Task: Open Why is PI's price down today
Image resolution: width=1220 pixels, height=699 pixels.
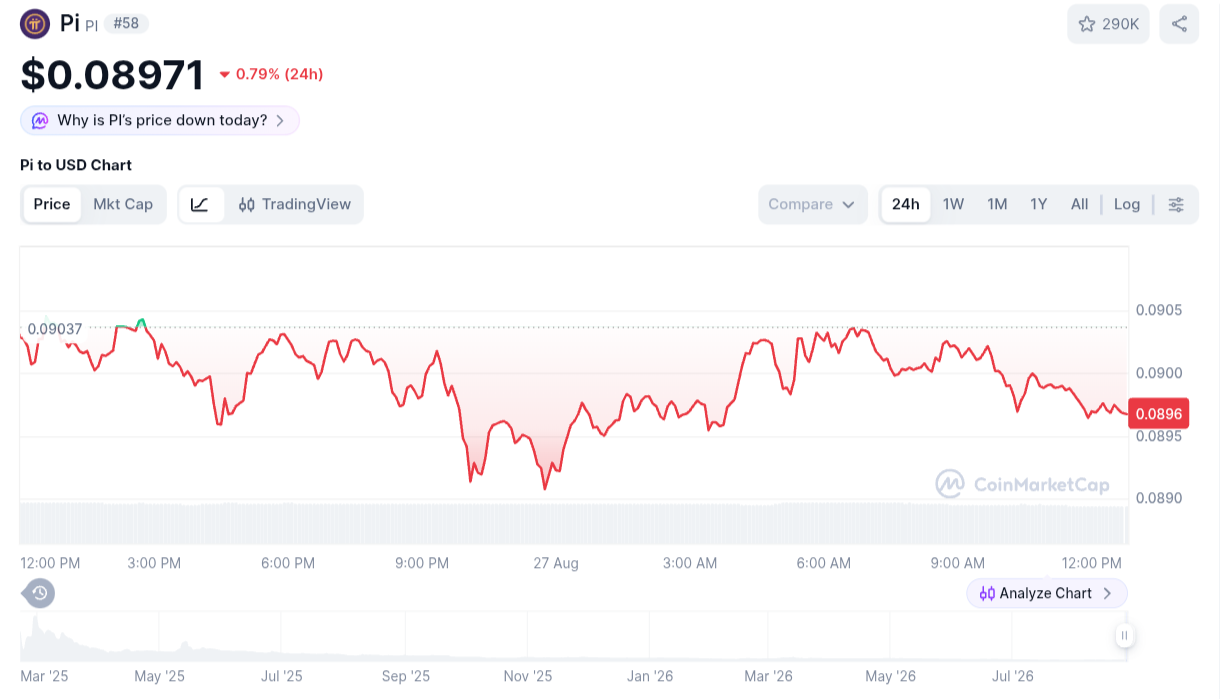Action: click(160, 121)
